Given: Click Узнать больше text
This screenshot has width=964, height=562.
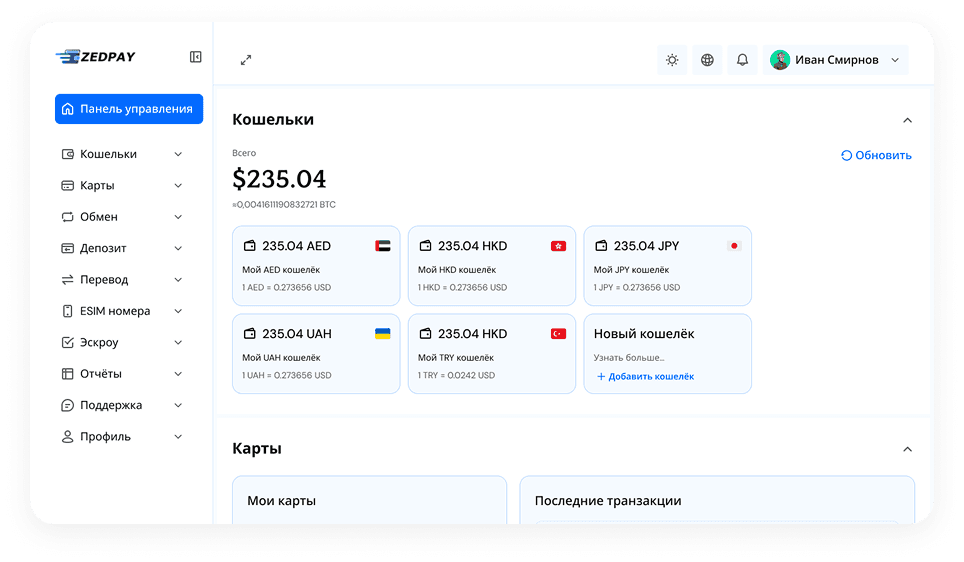Looking at the screenshot, I should (629, 358).
